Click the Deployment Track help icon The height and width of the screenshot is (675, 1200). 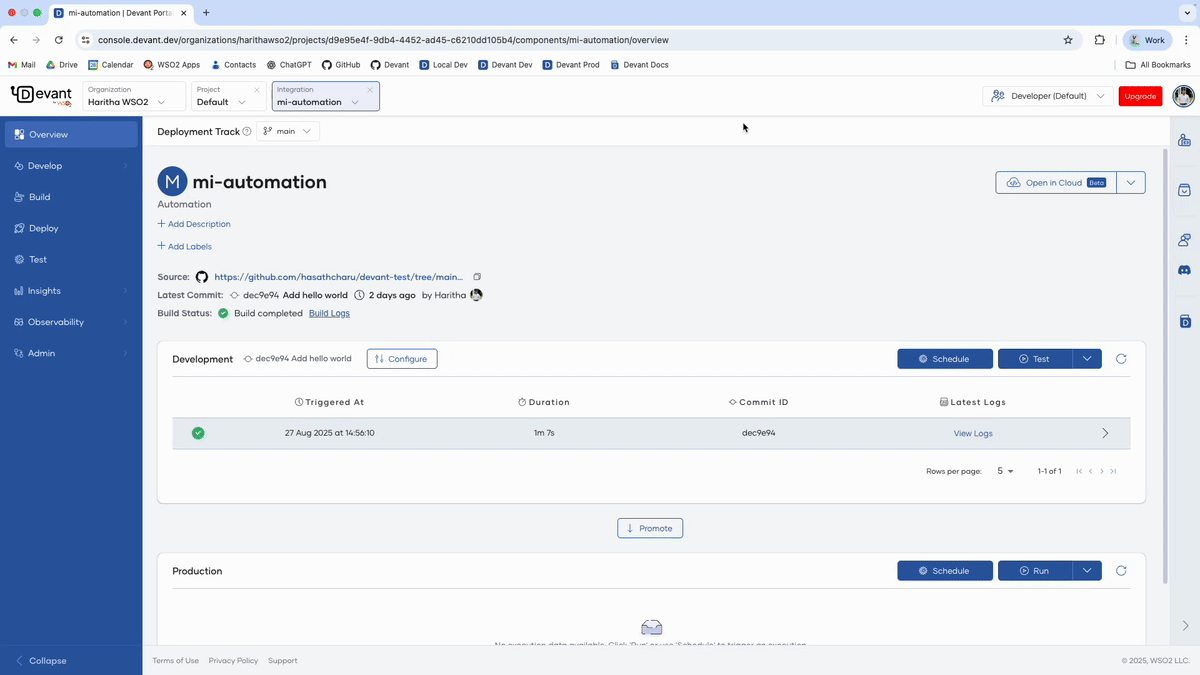(x=247, y=132)
